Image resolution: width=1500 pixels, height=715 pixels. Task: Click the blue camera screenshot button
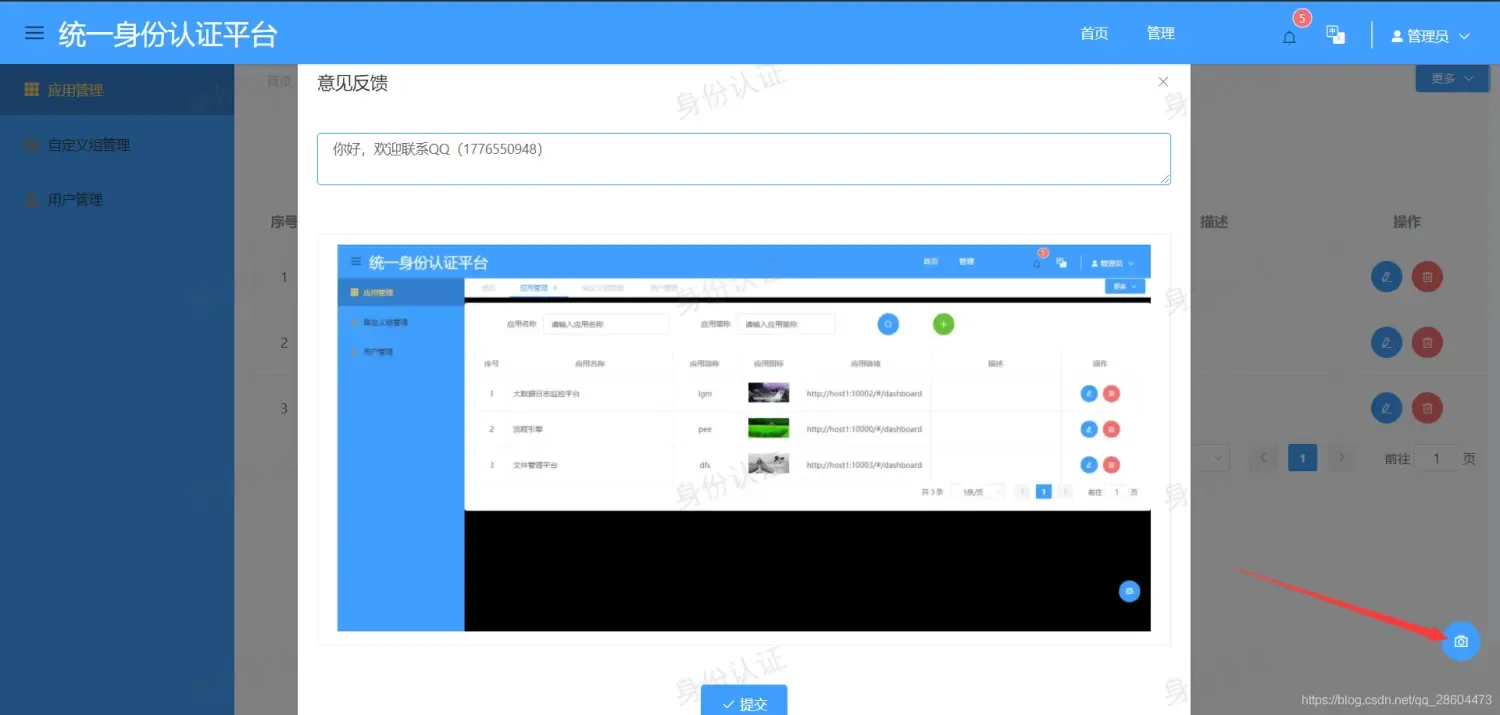click(x=1460, y=641)
